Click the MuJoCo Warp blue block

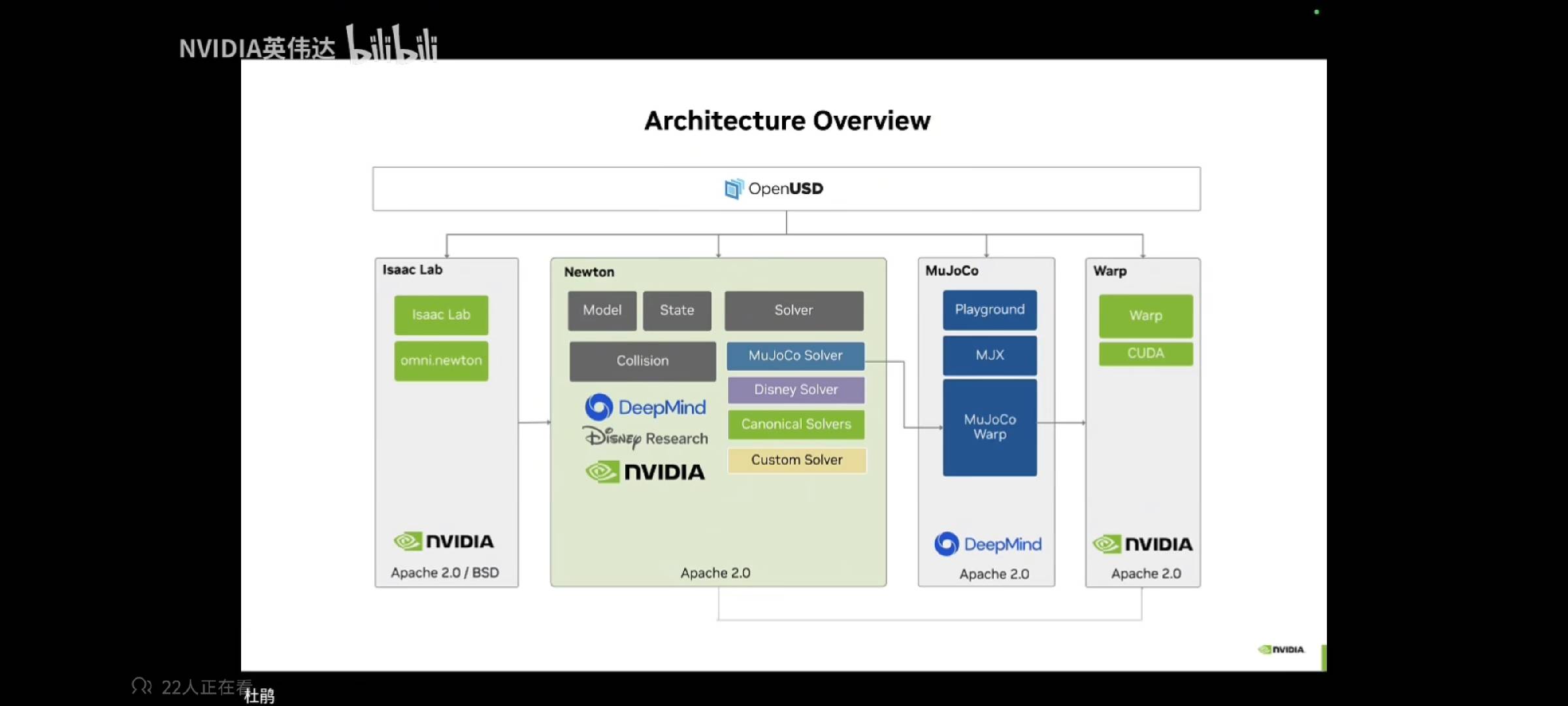[x=989, y=427]
